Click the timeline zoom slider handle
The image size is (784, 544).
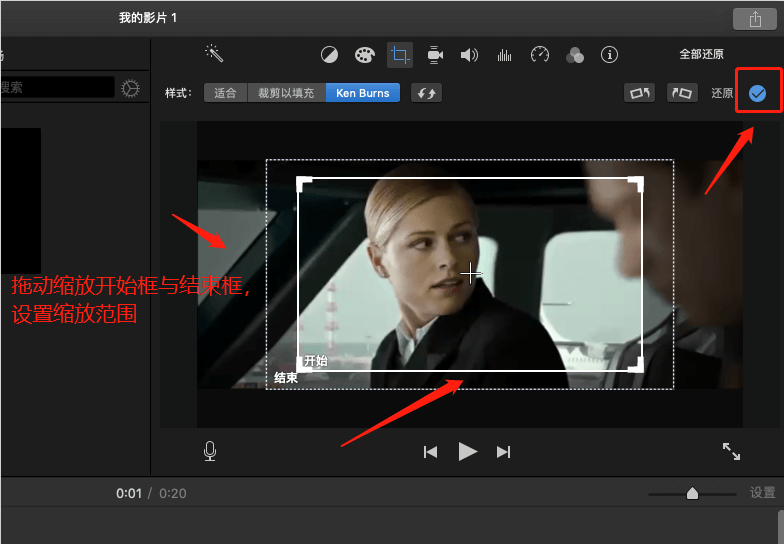[692, 493]
